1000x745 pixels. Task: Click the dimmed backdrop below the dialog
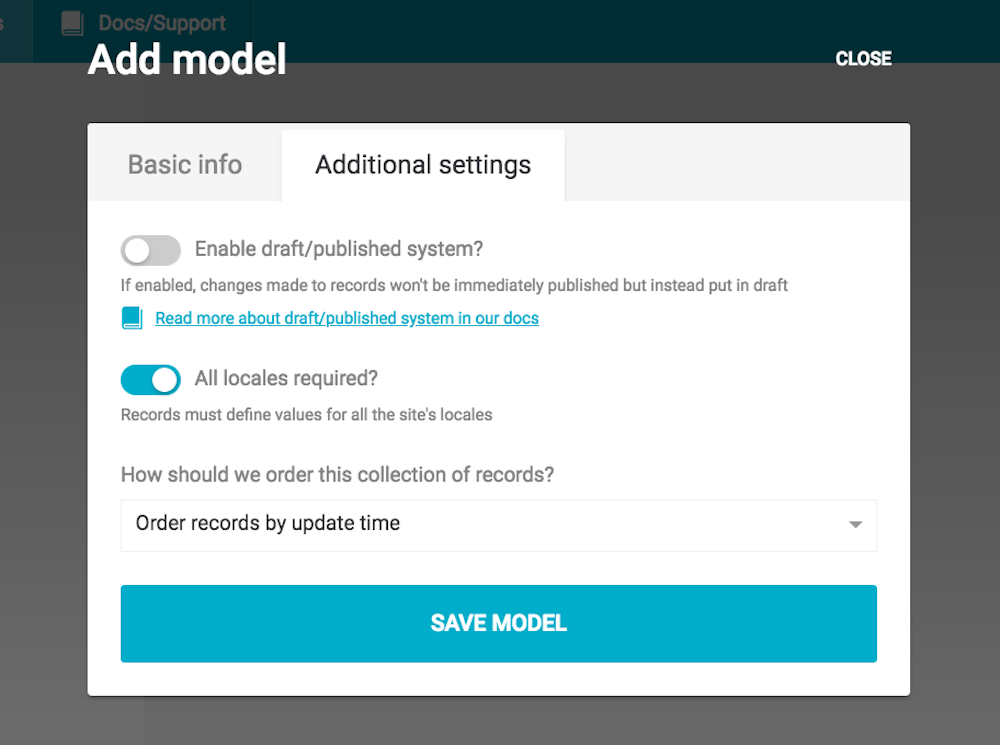[x=499, y=721]
